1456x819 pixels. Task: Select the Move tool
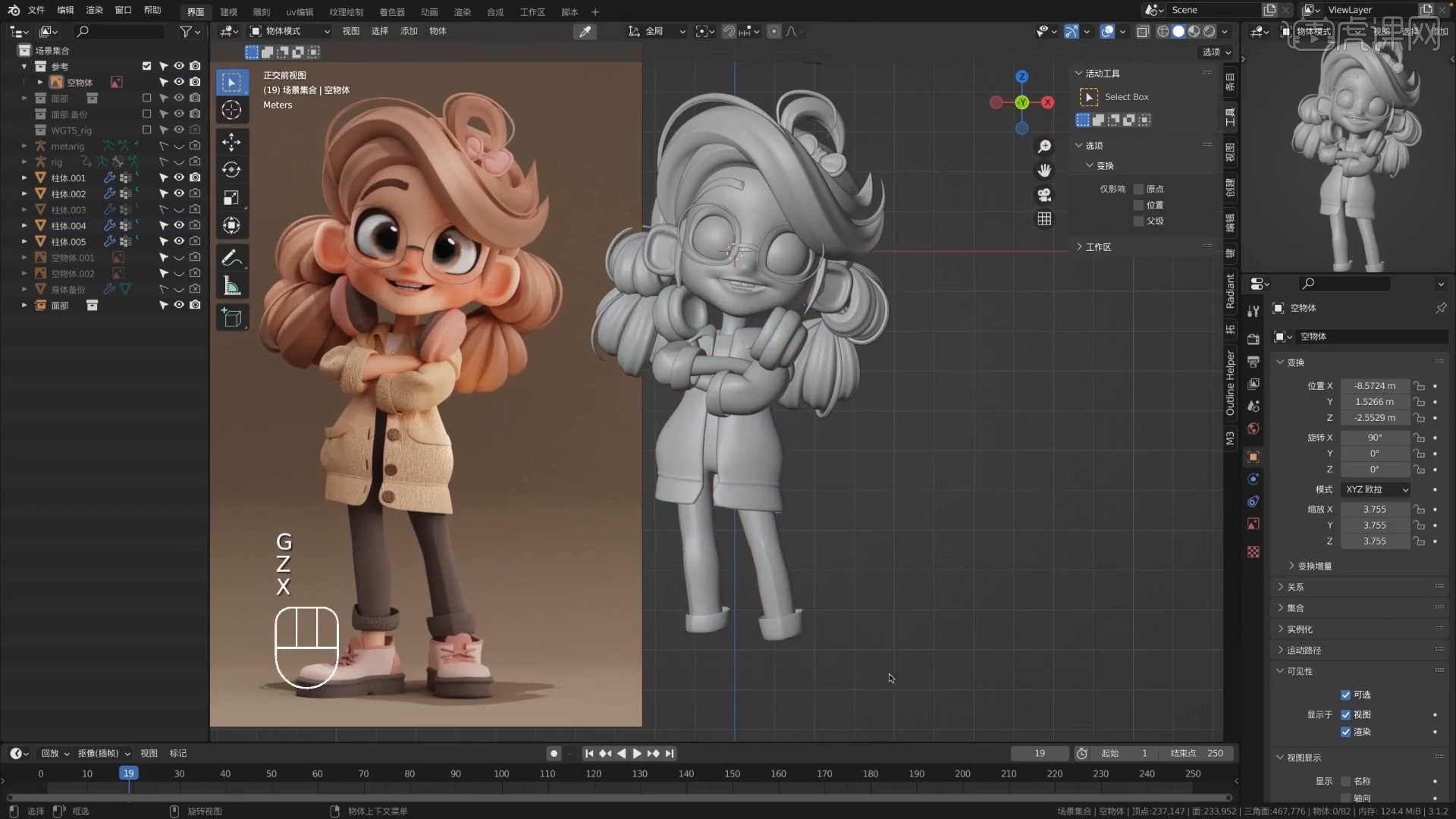(231, 142)
